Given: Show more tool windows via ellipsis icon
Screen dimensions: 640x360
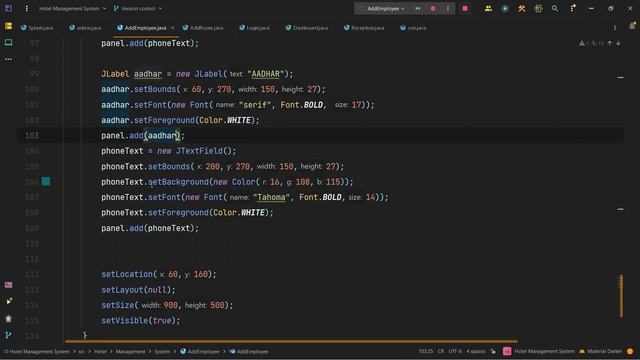Looking at the screenshot, I should [x=9, y=59].
